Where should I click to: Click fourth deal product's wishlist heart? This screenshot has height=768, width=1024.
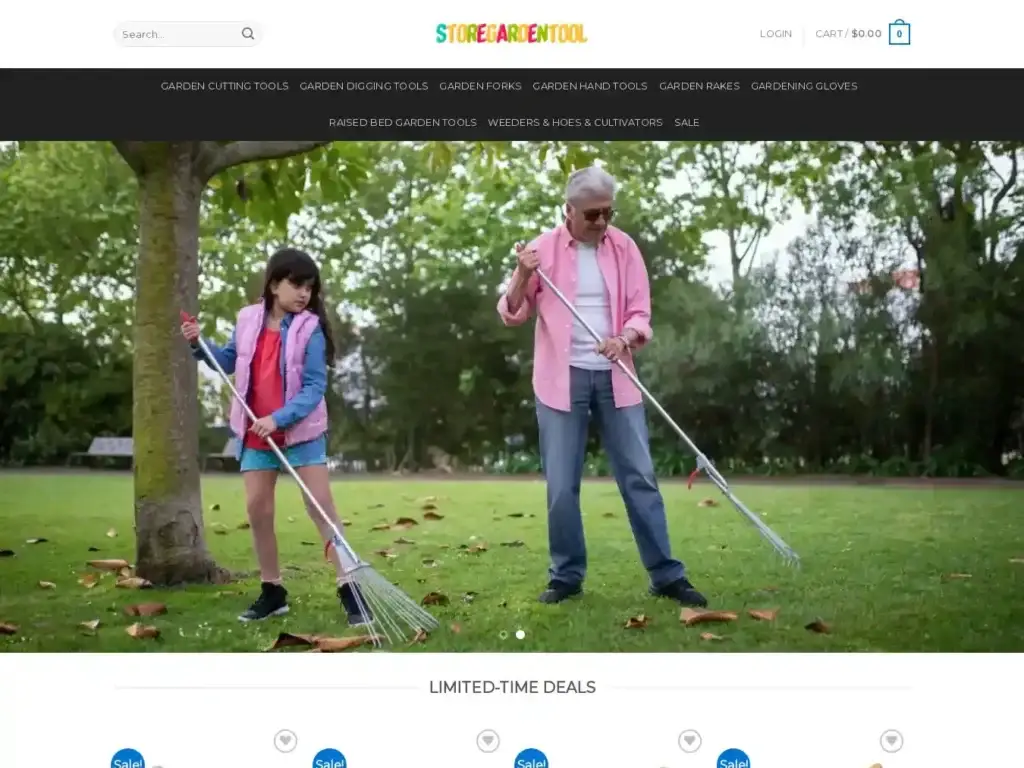tap(891, 741)
